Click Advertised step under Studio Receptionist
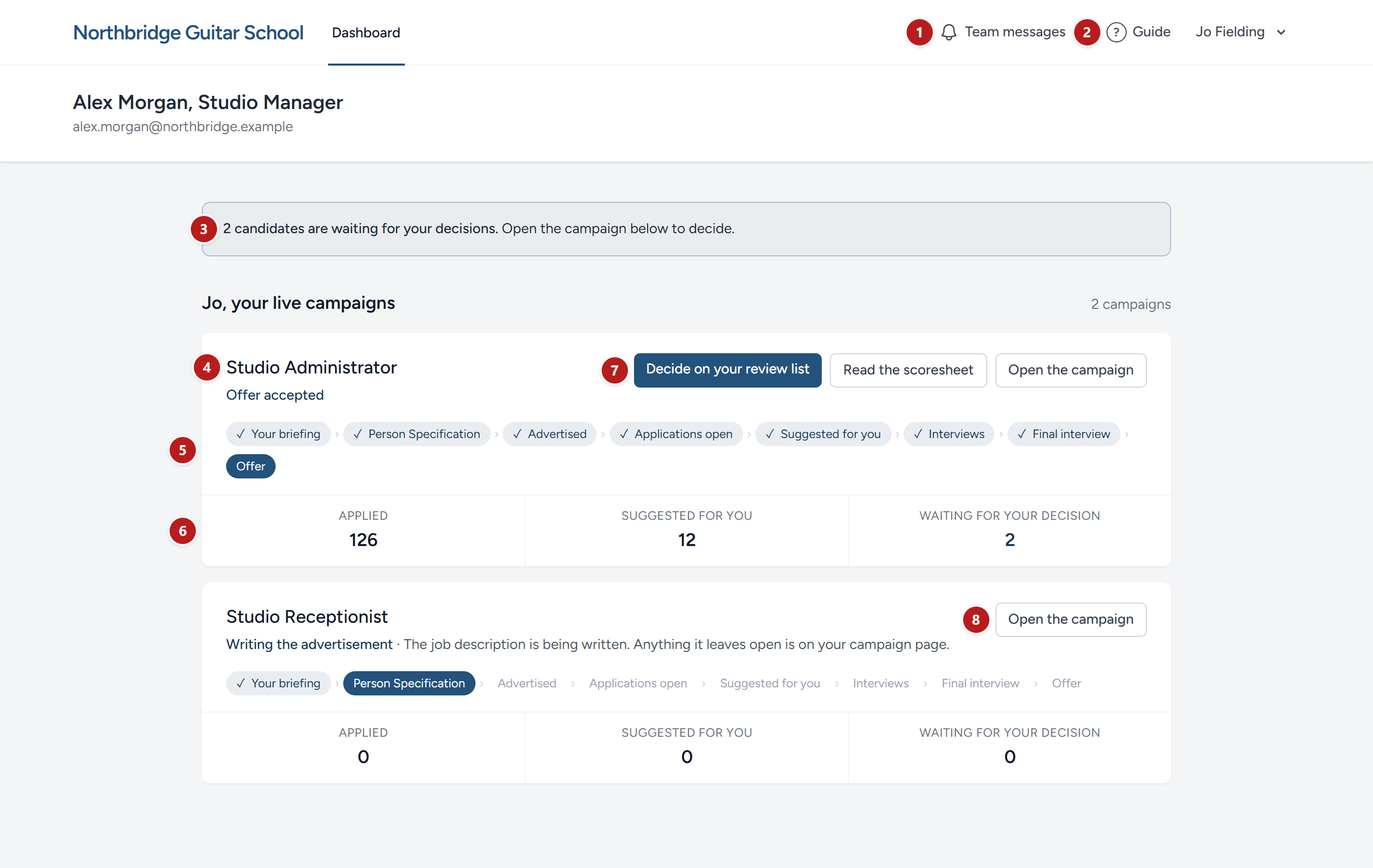Screen dimensions: 1373x868 527,683
